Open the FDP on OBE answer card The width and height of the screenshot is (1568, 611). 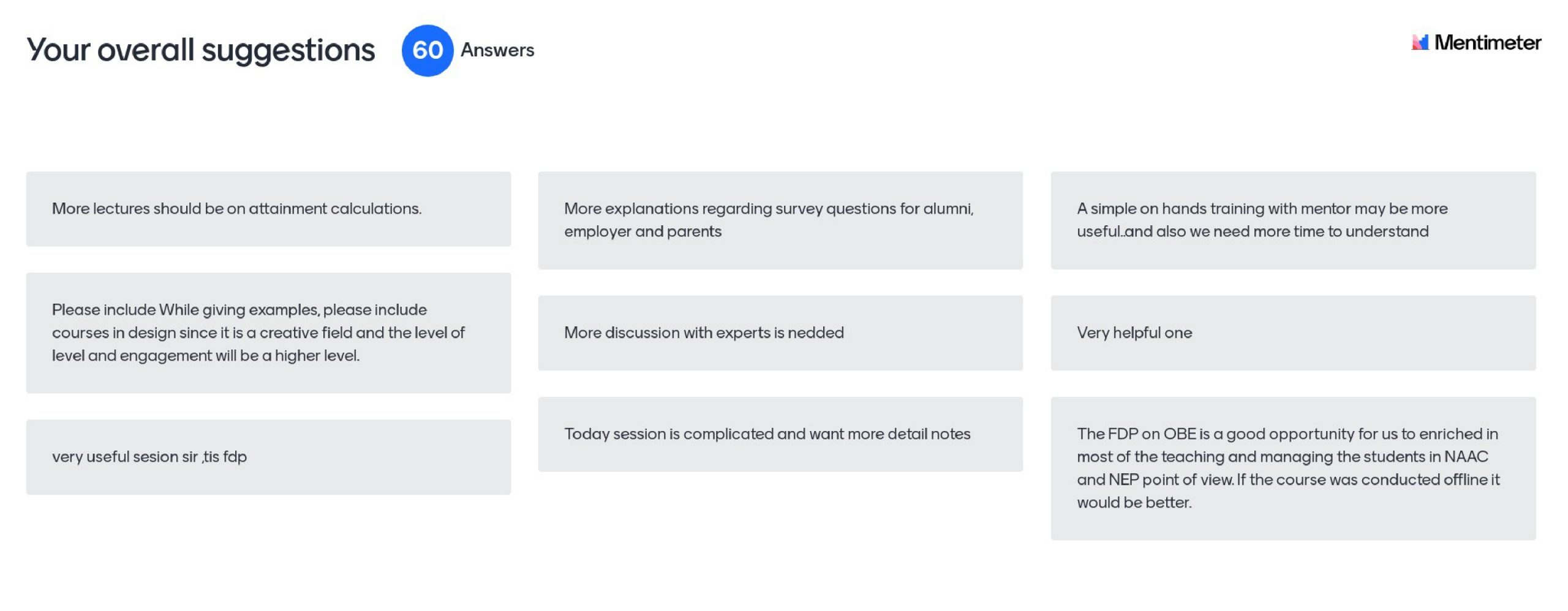point(1292,468)
